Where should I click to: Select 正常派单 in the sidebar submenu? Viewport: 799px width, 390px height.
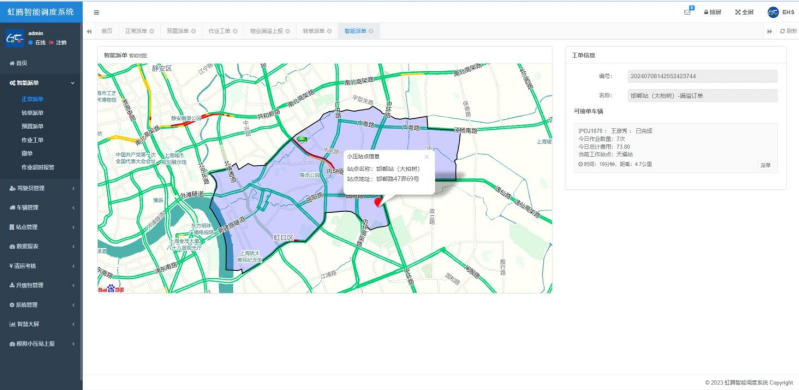click(33, 99)
